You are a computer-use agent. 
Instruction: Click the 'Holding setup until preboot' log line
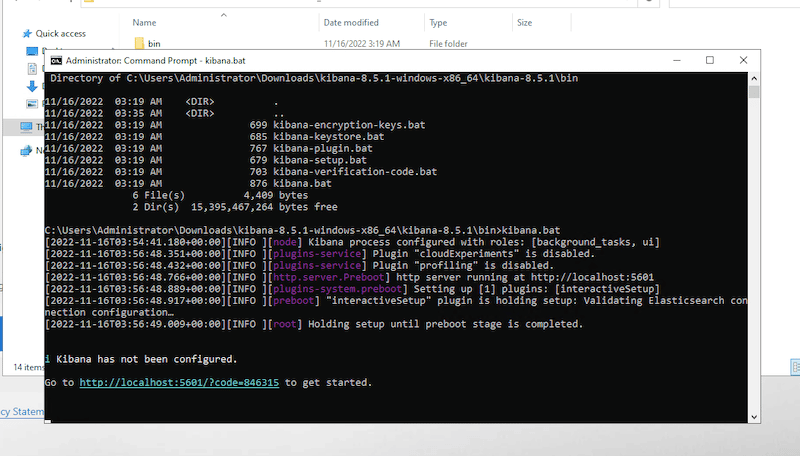point(314,324)
